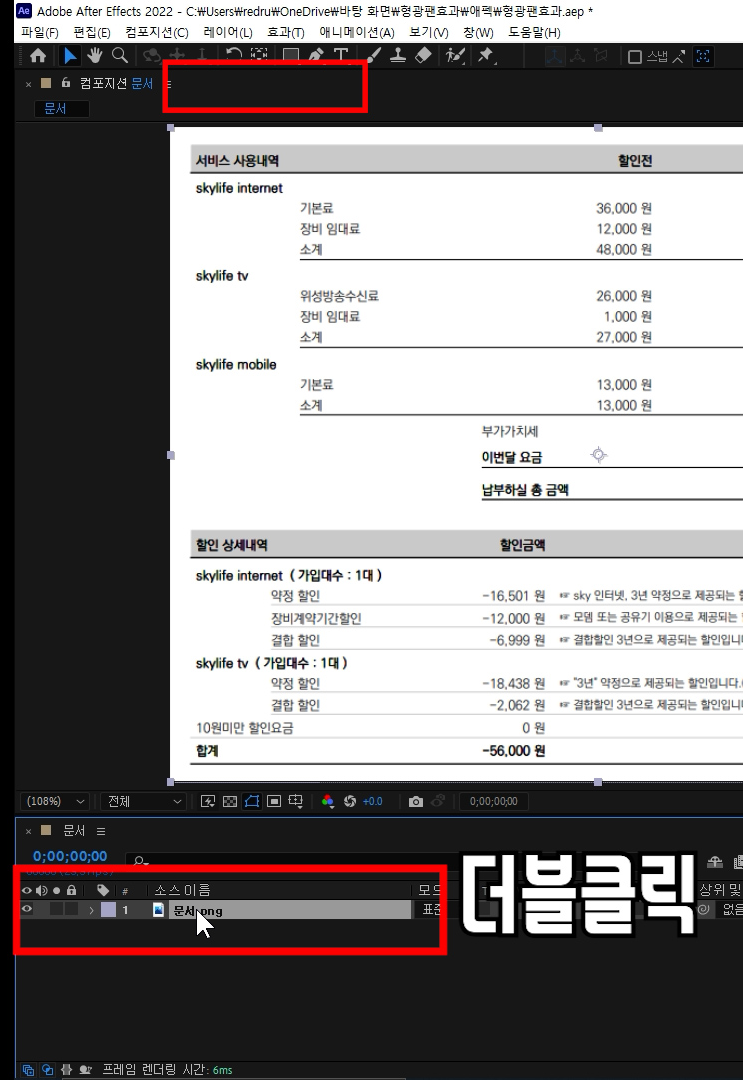Open the 효과(T) menu

(285, 32)
